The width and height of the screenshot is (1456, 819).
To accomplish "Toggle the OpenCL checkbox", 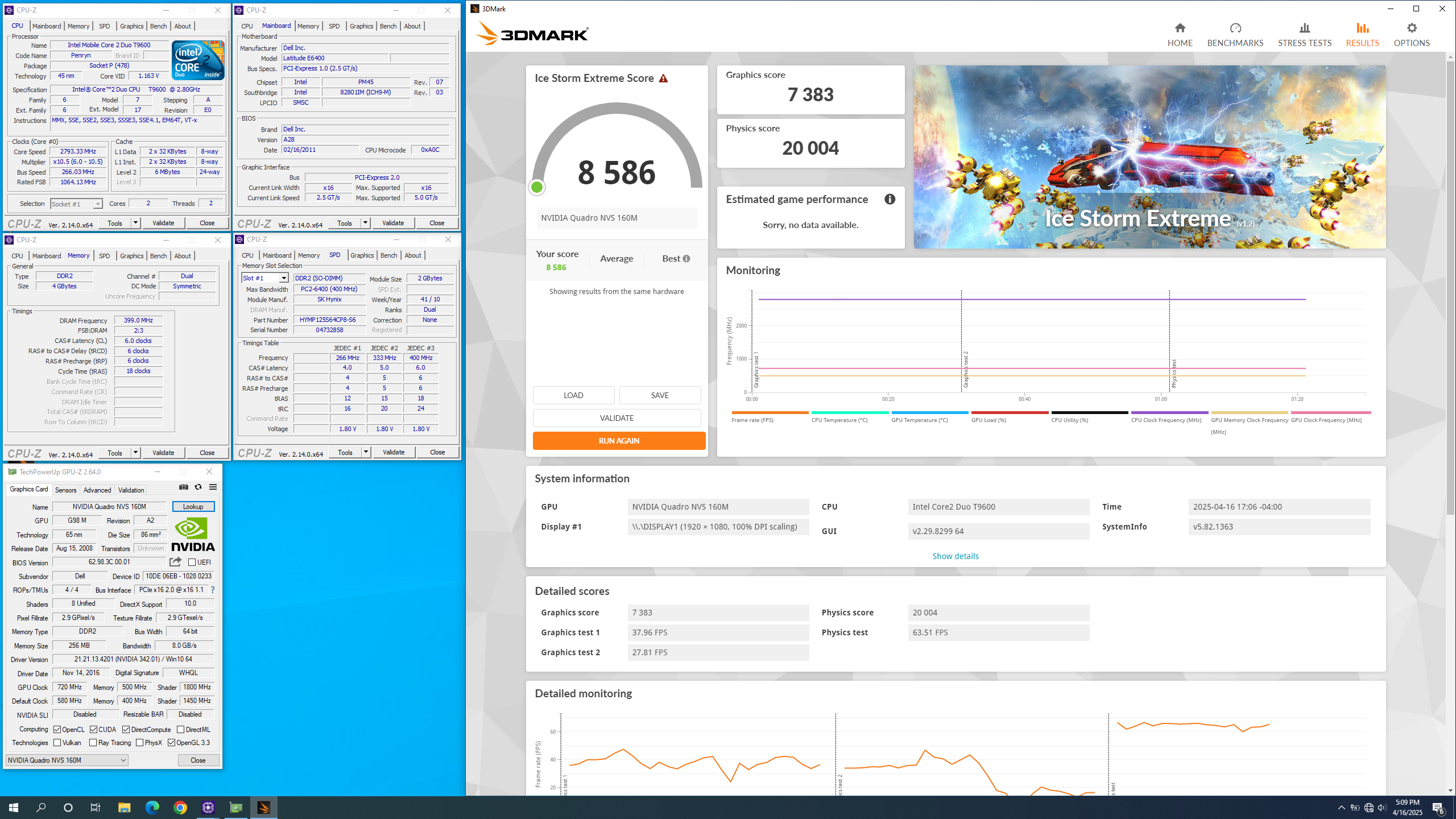I will (x=57, y=729).
